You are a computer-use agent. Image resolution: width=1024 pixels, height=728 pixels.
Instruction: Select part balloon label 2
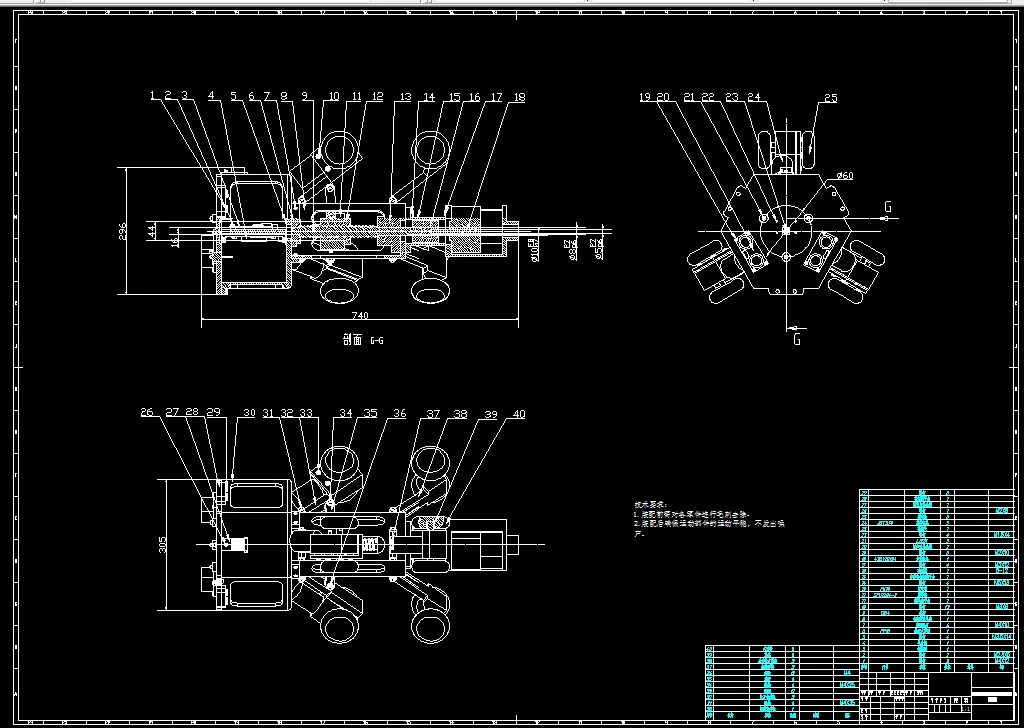click(x=168, y=96)
